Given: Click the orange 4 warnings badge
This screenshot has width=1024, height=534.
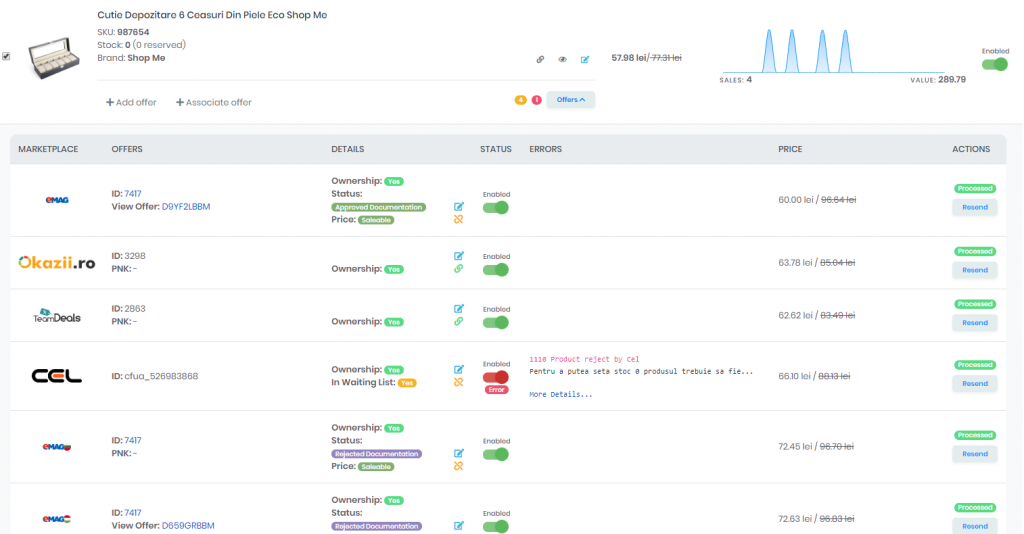Looking at the screenshot, I should tap(520, 100).
